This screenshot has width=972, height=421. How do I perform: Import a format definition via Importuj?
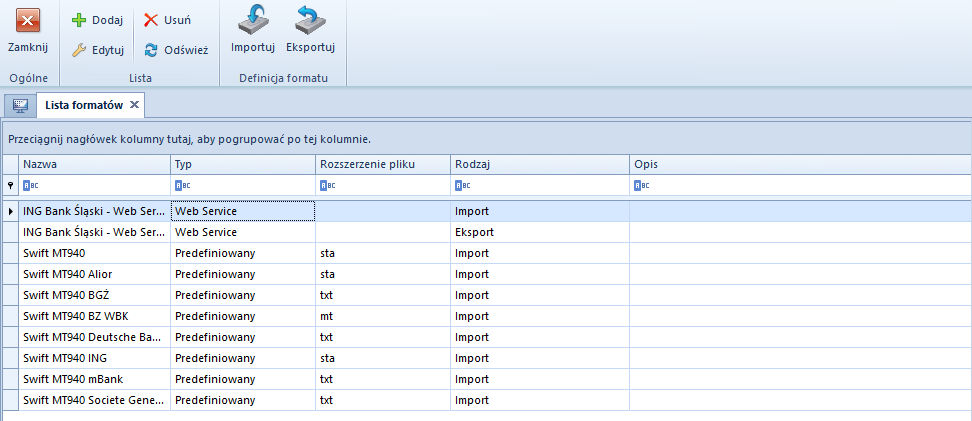click(x=253, y=30)
